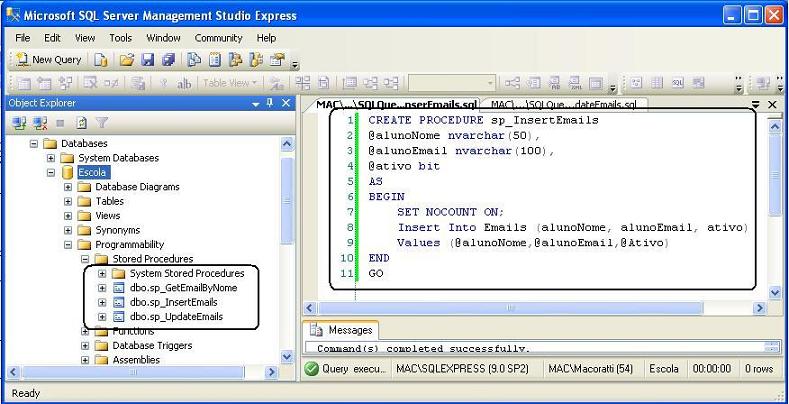Expand the System Databases node
Image resolution: width=789 pixels, height=404 pixels.
click(x=51, y=158)
